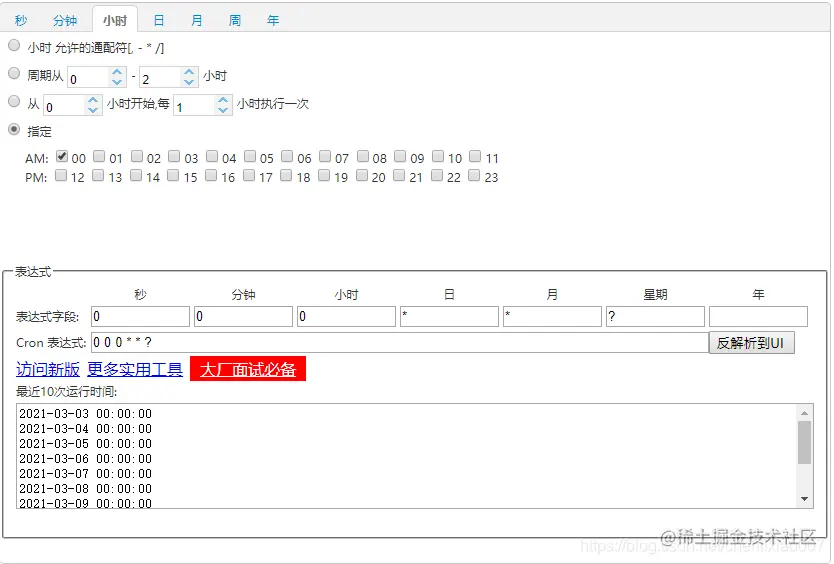The width and height of the screenshot is (834, 564).
Task: Switch to the 秒 tab
Action: pos(21,20)
